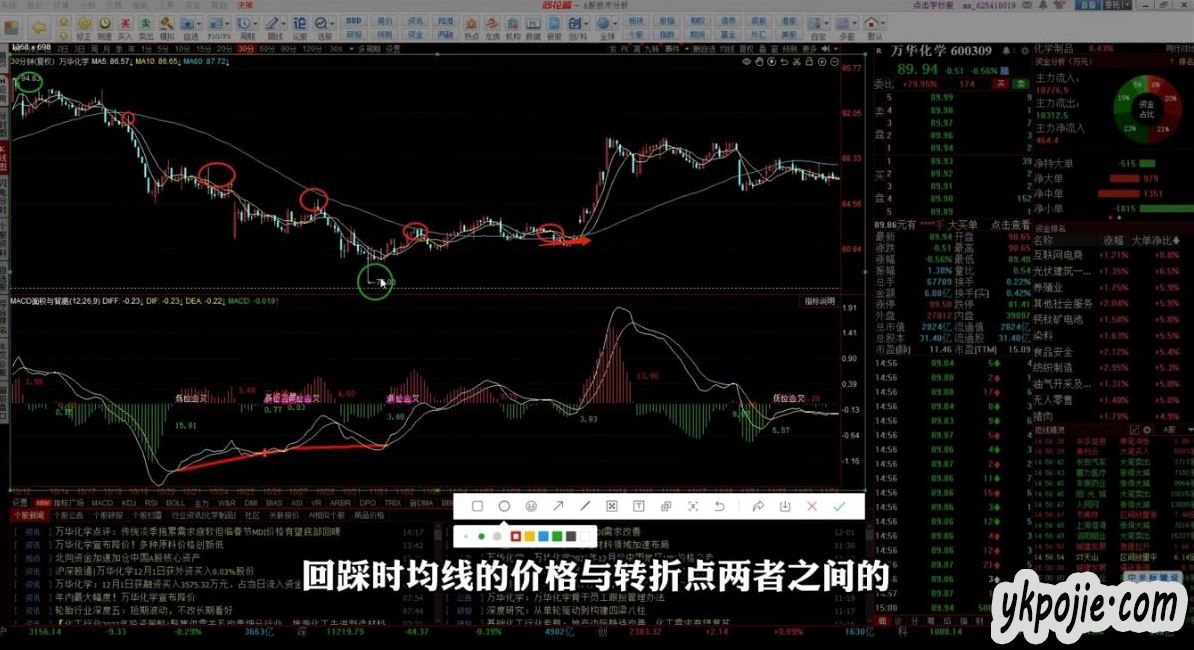The image size is (1194, 650).
Task: Cancel screenshot with red X icon
Action: pos(812,507)
